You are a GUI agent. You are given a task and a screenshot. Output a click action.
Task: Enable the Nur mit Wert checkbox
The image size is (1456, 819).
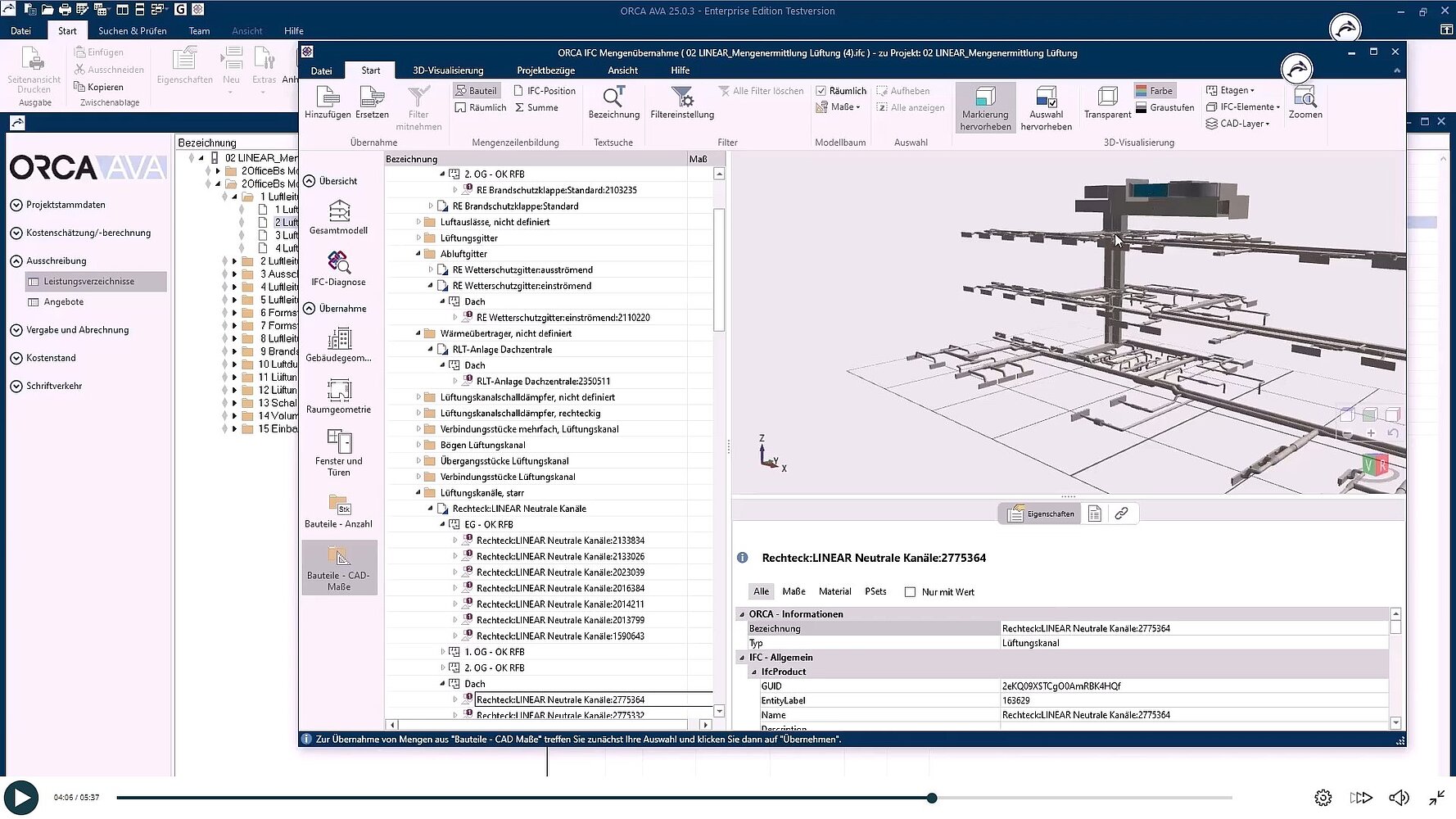point(910,591)
